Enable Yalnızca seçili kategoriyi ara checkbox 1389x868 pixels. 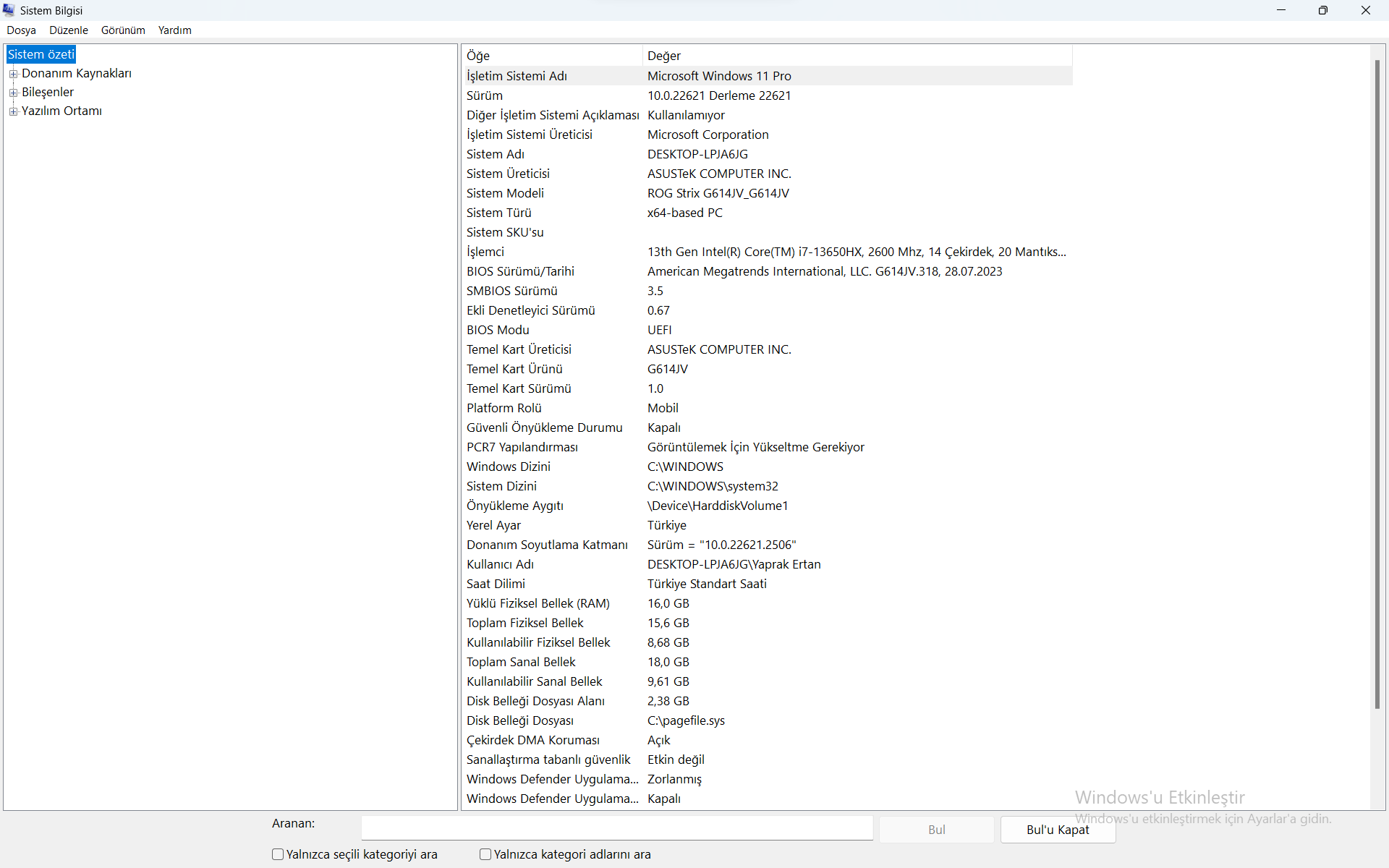point(278,854)
